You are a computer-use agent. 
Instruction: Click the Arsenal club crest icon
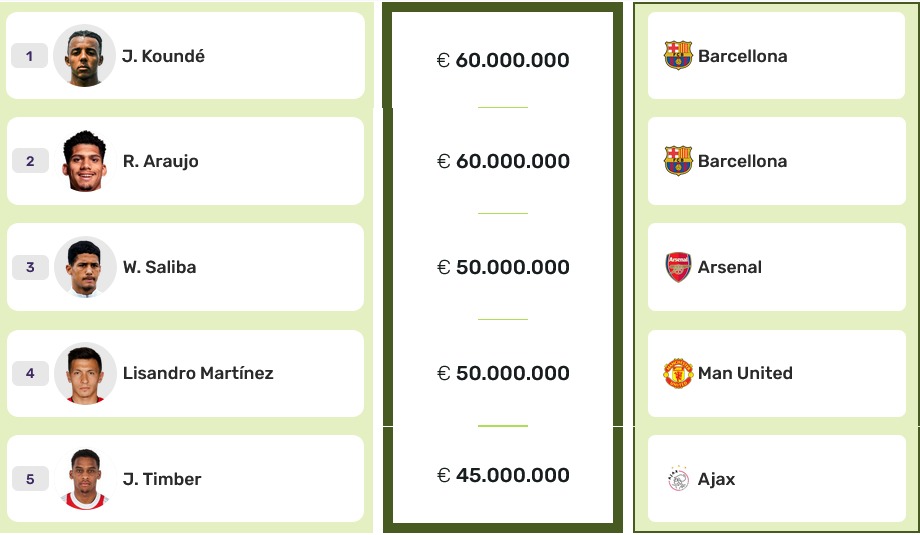pyautogui.click(x=678, y=267)
